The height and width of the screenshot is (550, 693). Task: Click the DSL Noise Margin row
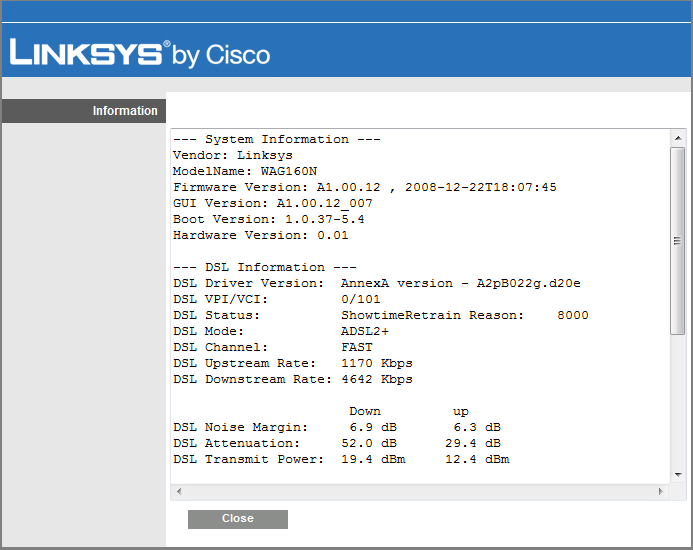click(x=337, y=427)
